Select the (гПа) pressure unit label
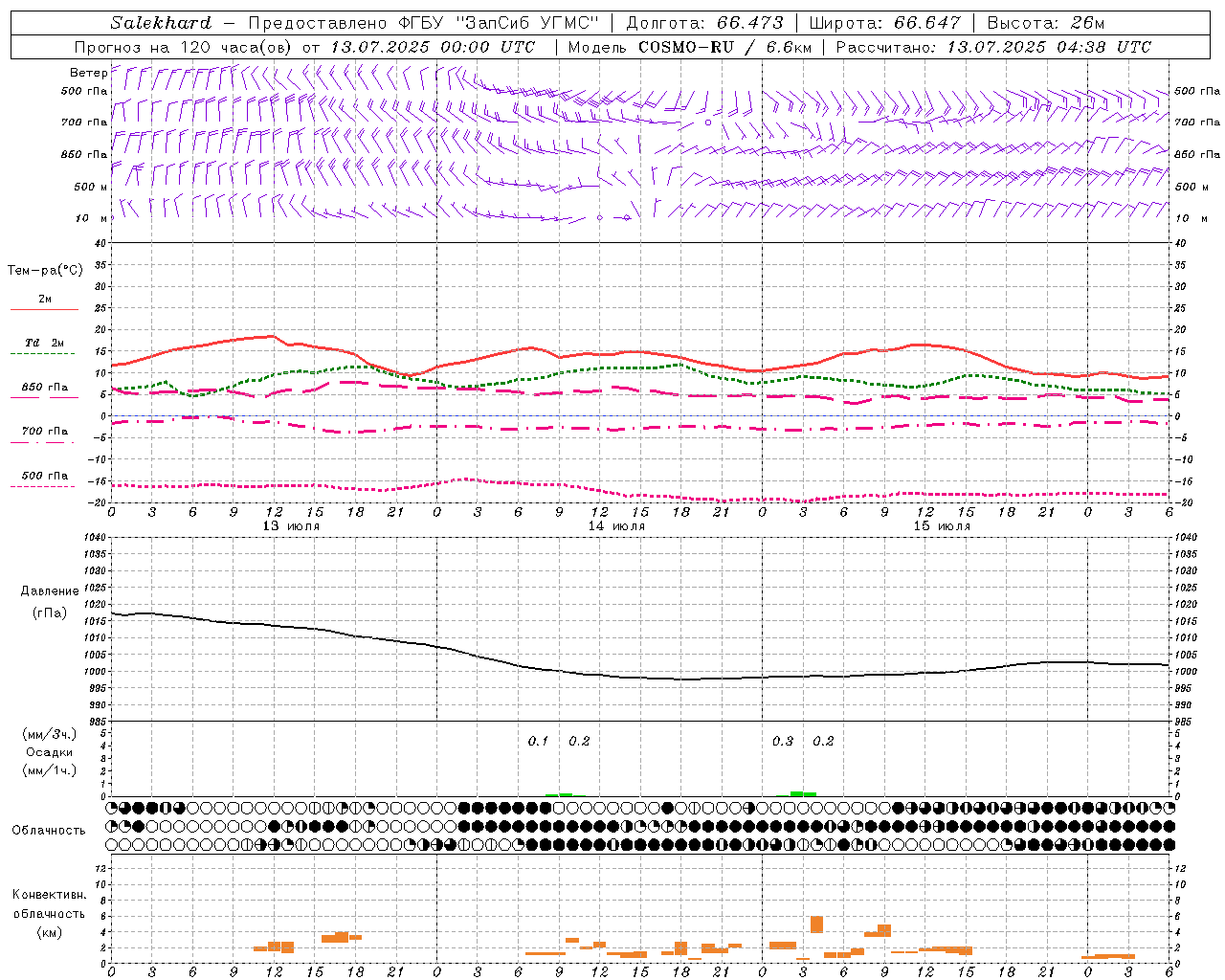The width and height of the screenshot is (1225, 980). (x=50, y=612)
